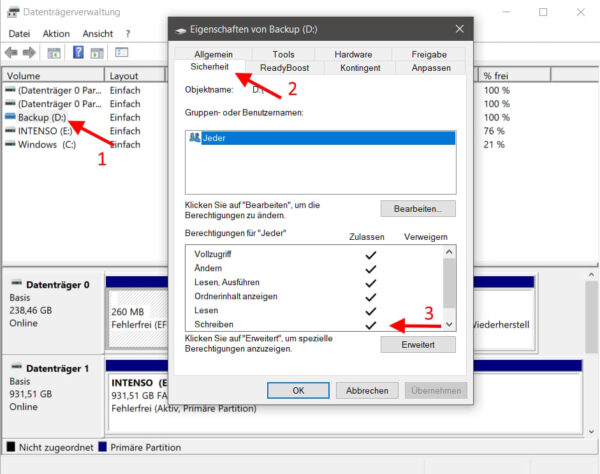Image resolution: width=600 pixels, height=474 pixels.
Task: Click the Abbrechen button
Action: coord(367,391)
